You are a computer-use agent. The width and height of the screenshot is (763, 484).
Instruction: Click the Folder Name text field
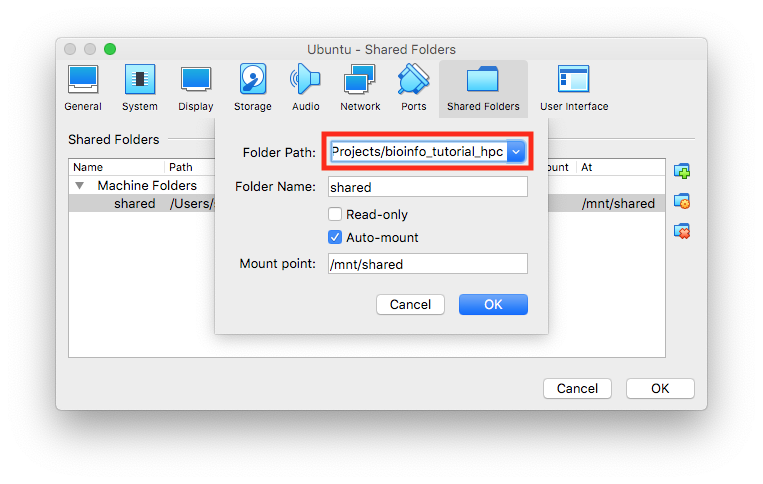[428, 187]
